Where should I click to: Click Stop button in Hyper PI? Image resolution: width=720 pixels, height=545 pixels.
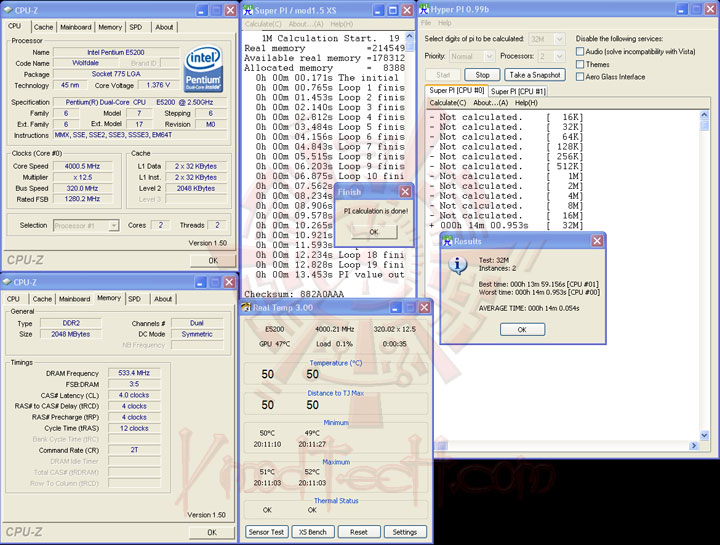click(x=482, y=75)
